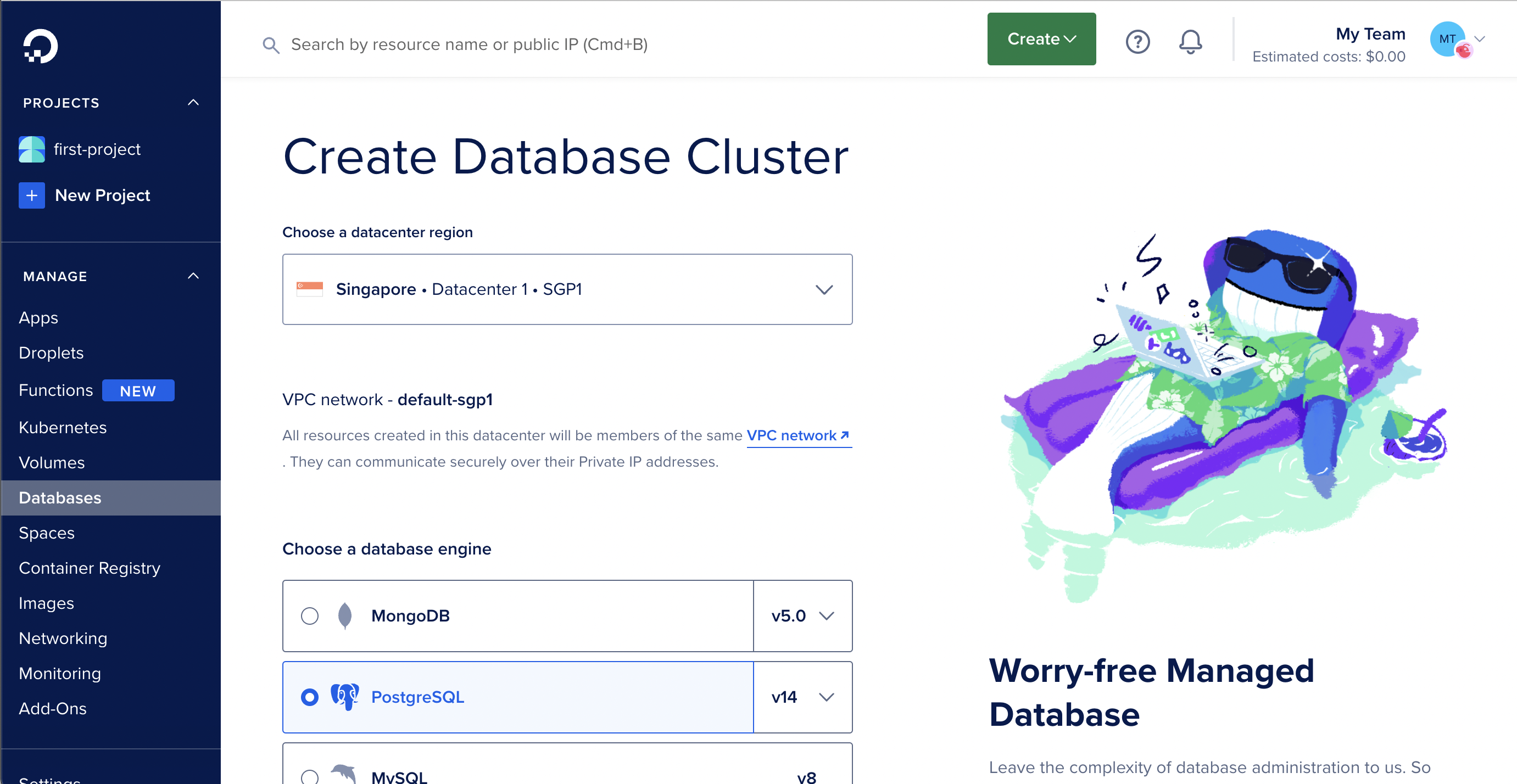Open Volumes in sidebar
1517x784 pixels.
(x=52, y=463)
